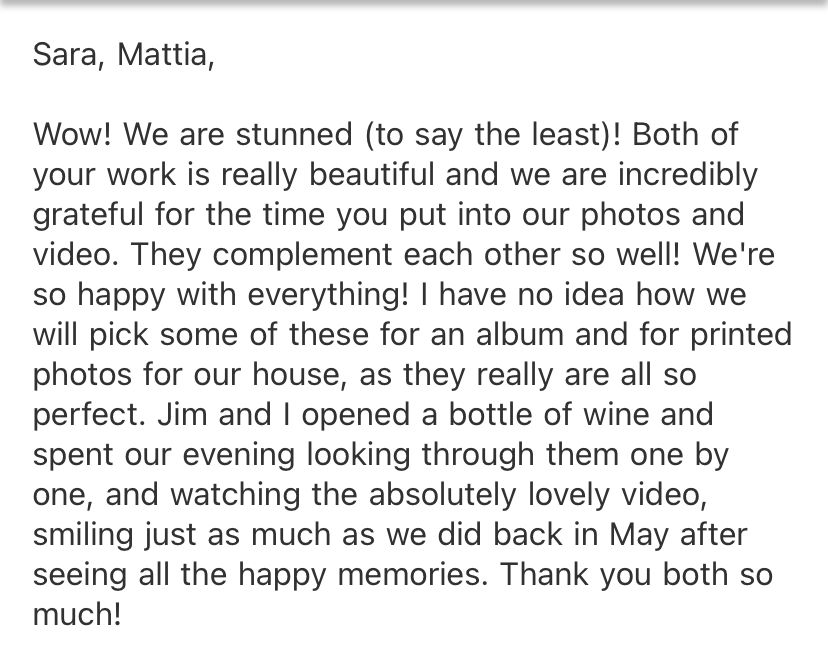The height and width of the screenshot is (667, 828).
Task: Click the greeting line "Sara, Mattia,"
Action: coord(124,55)
